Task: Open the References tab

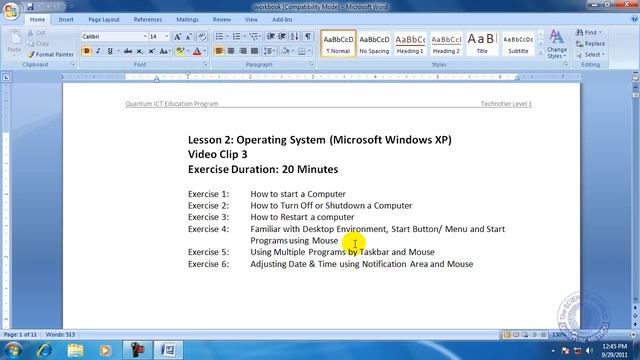Action: [x=148, y=20]
